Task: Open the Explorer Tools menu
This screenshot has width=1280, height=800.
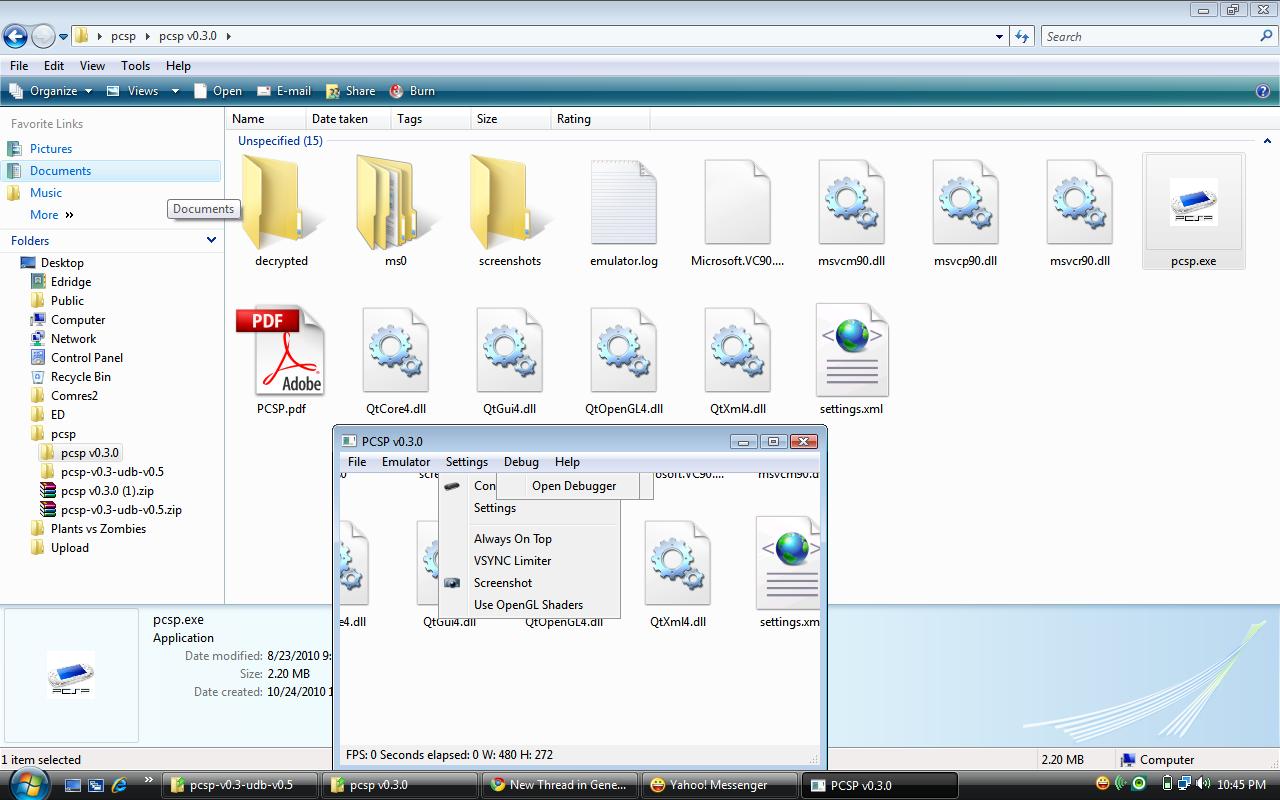Action: click(135, 66)
